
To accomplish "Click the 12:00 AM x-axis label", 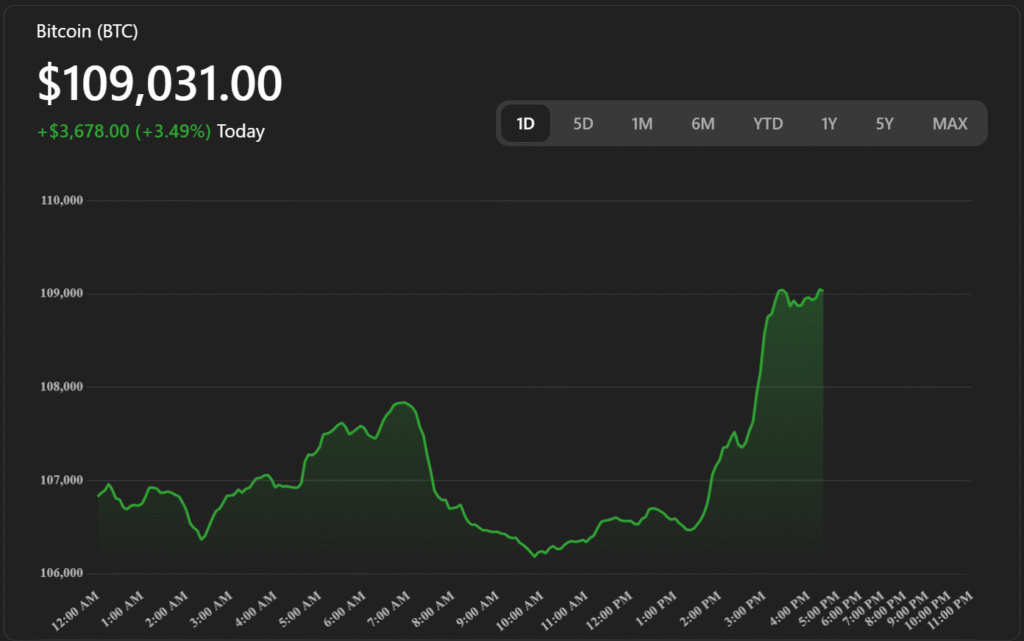I will [76, 610].
